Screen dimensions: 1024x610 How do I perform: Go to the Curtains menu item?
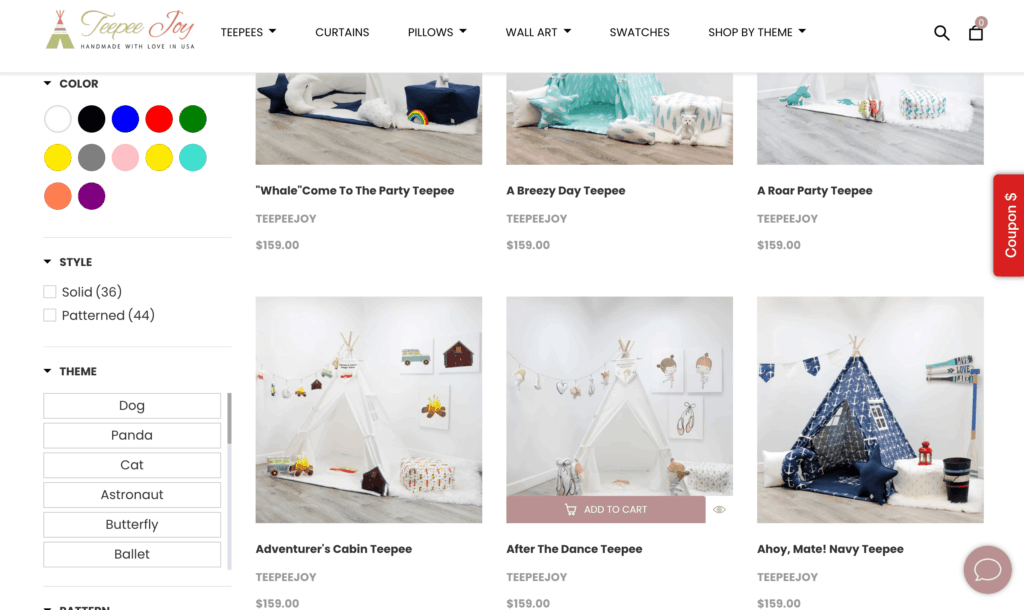click(x=342, y=32)
